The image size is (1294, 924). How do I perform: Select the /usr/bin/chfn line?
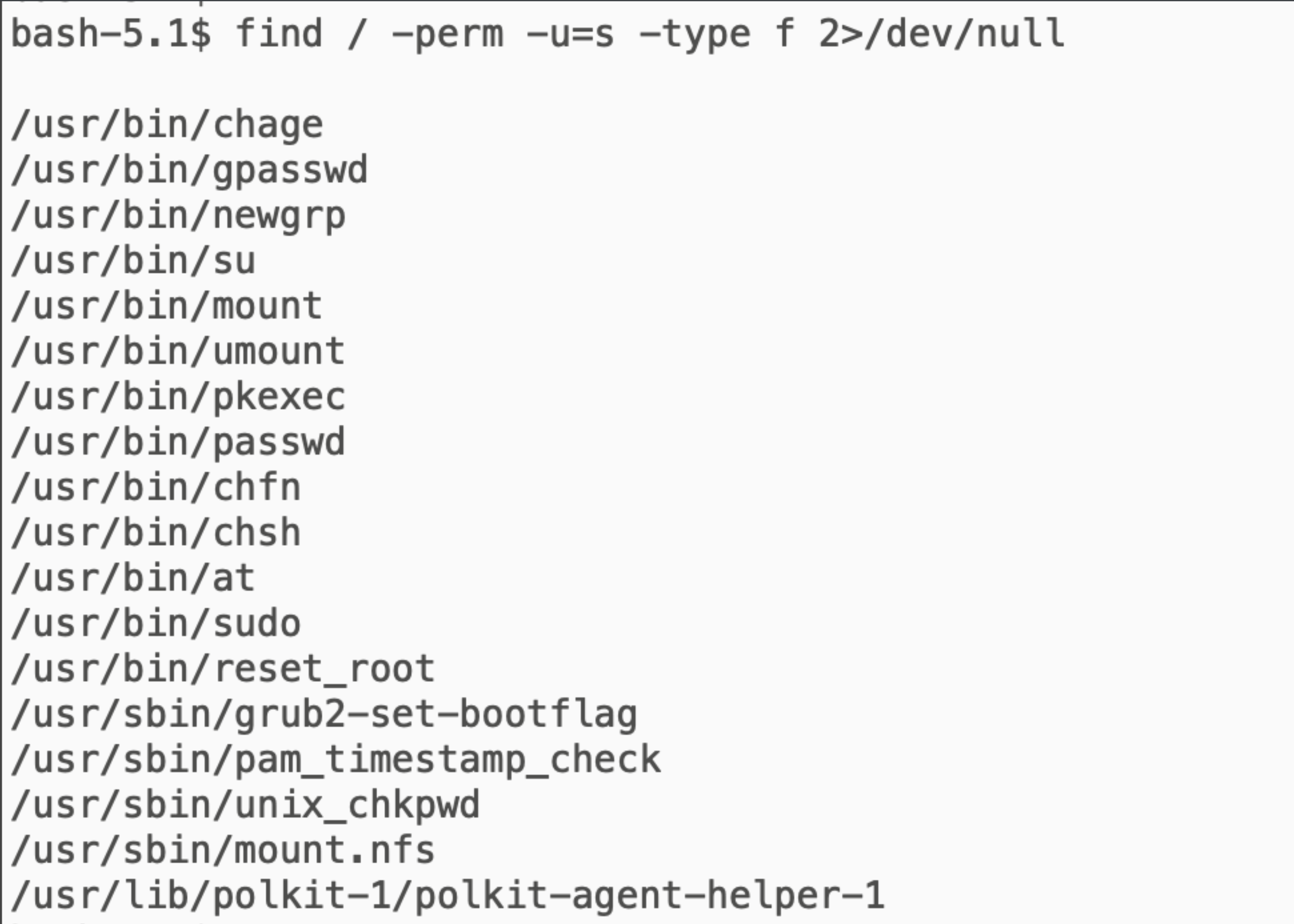point(156,487)
